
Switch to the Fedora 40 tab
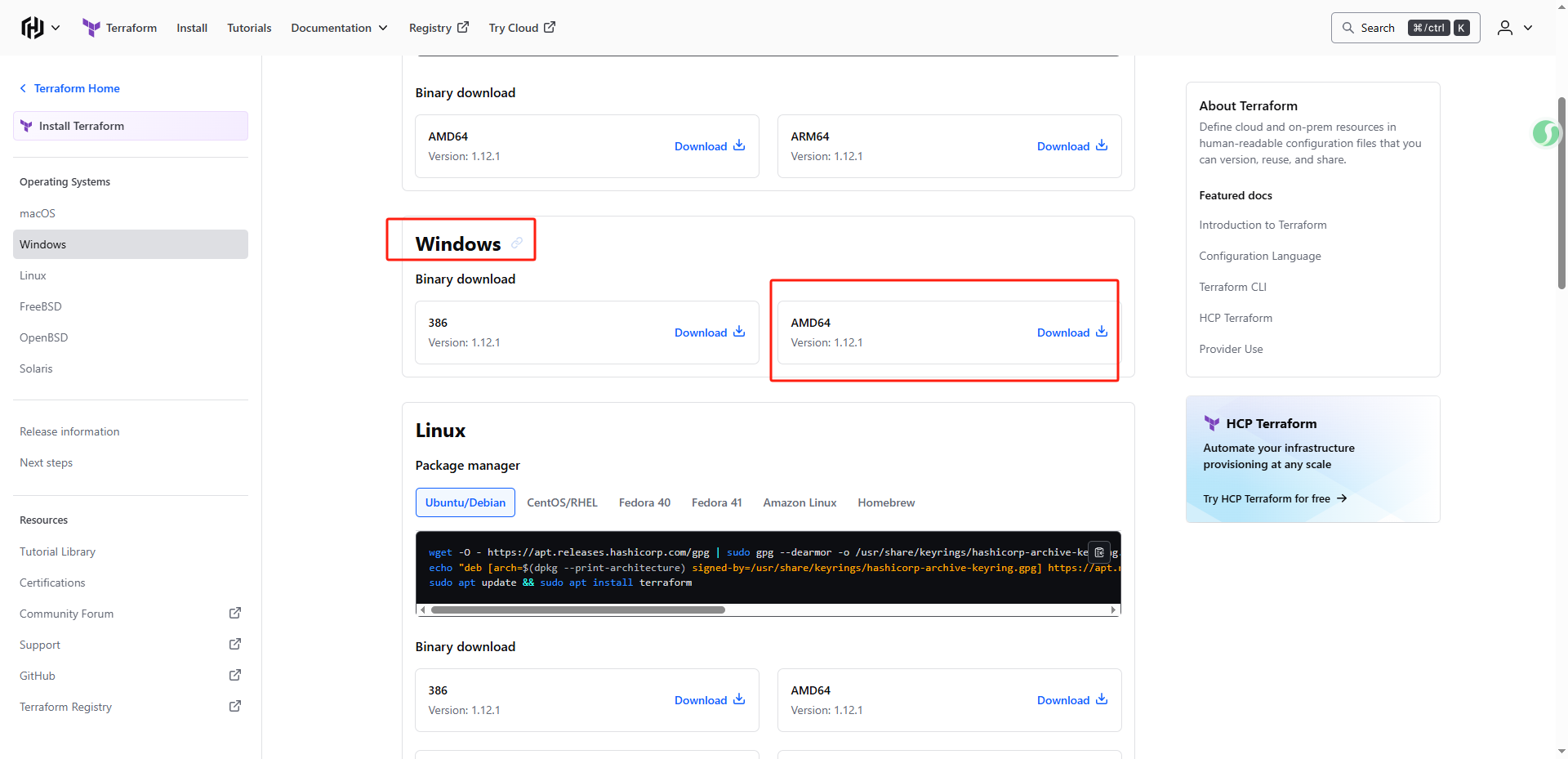[x=644, y=502]
